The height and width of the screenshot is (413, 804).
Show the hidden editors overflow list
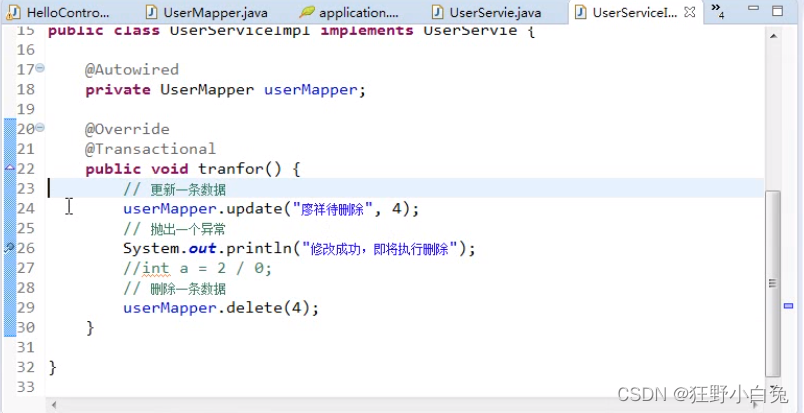pos(718,10)
